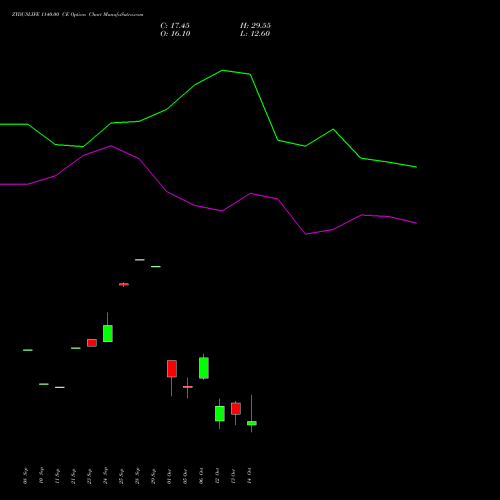Viewport: 500px width, 500px height.
Task: Click the 06 Oct date label
Action: tap(201, 476)
